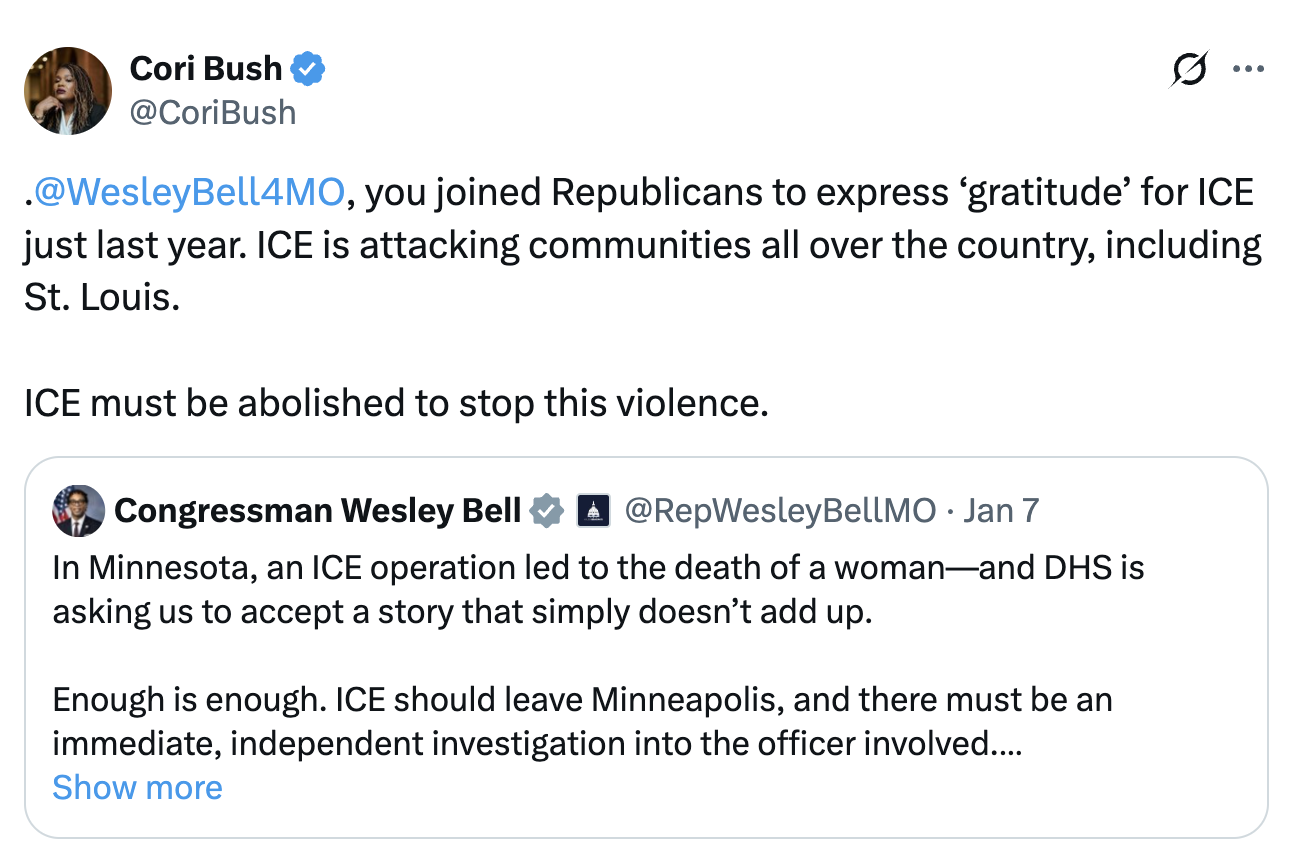This screenshot has height=856, width=1296.
Task: Click the Capitol building affiliation badge
Action: point(592,510)
